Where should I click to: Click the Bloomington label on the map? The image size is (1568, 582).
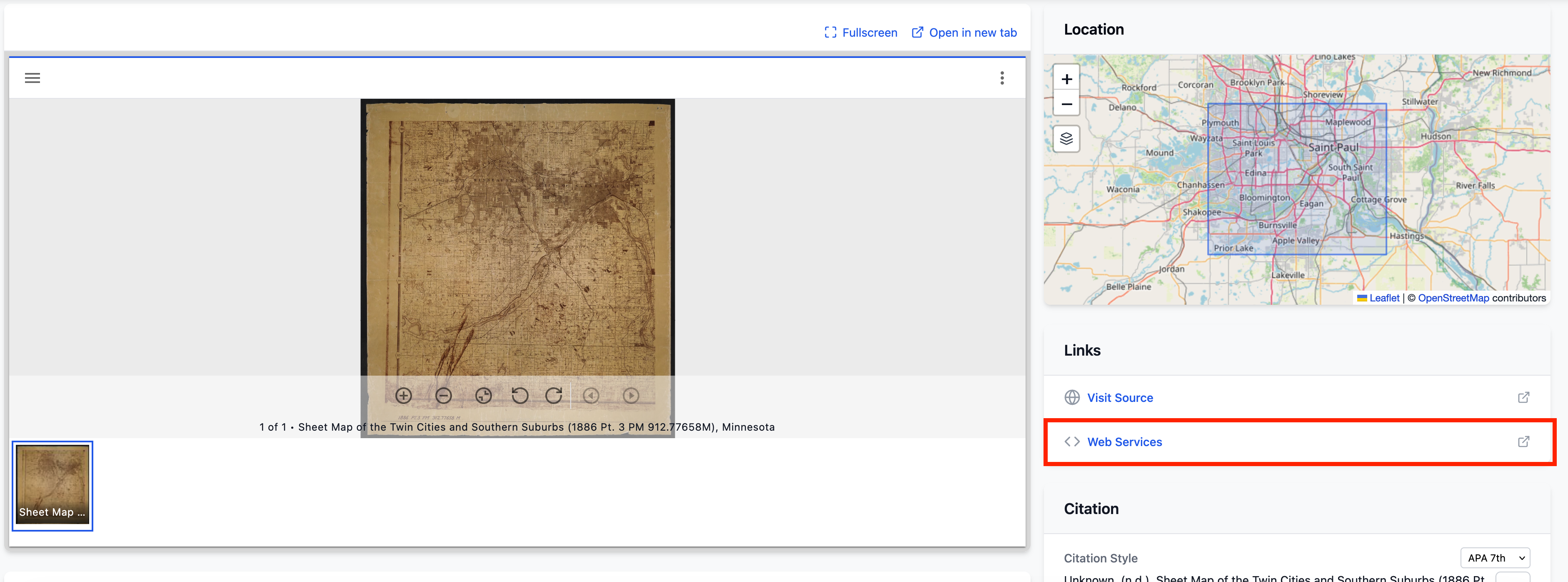(x=1264, y=198)
